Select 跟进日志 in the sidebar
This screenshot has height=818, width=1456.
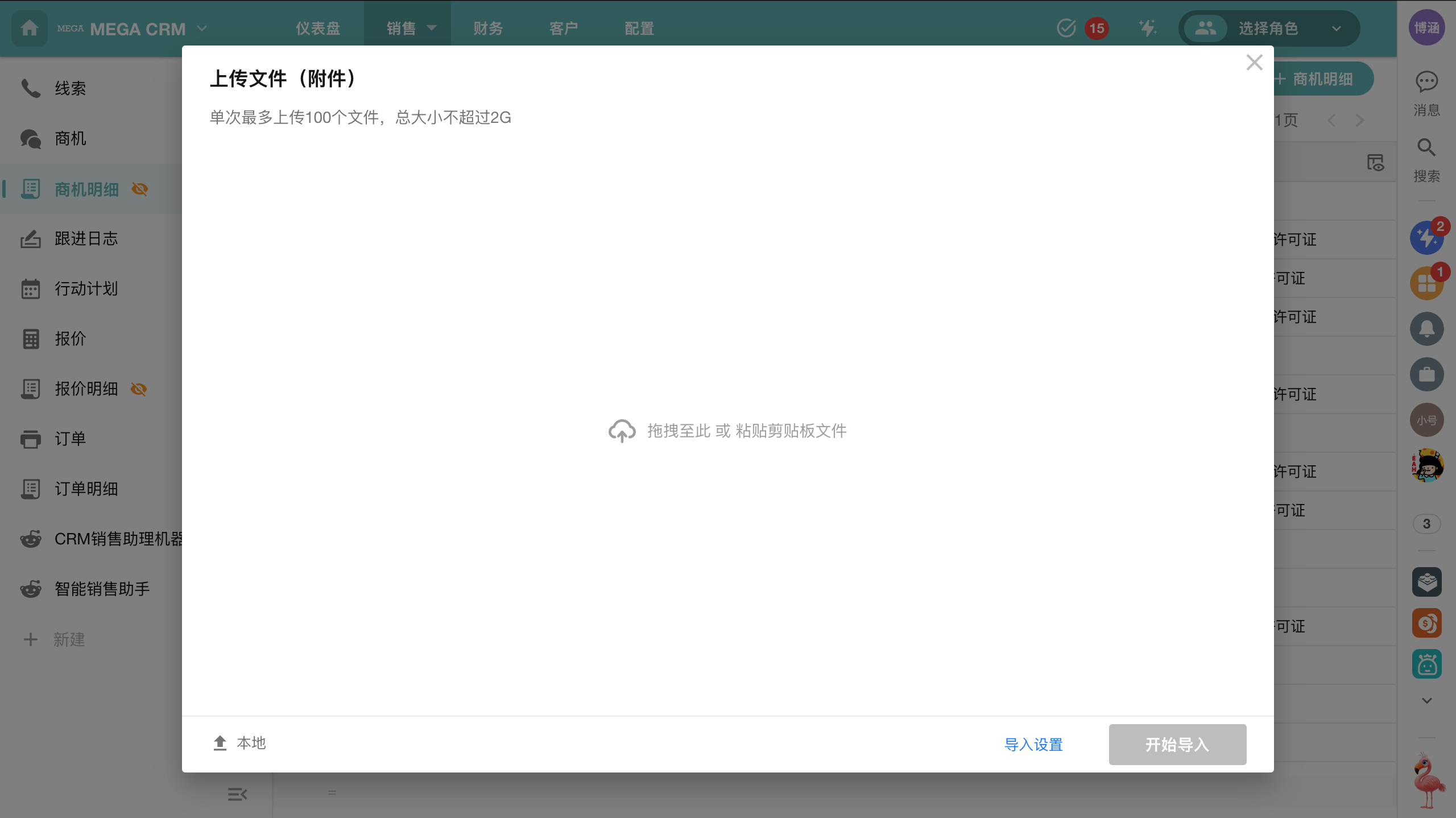[x=86, y=239]
